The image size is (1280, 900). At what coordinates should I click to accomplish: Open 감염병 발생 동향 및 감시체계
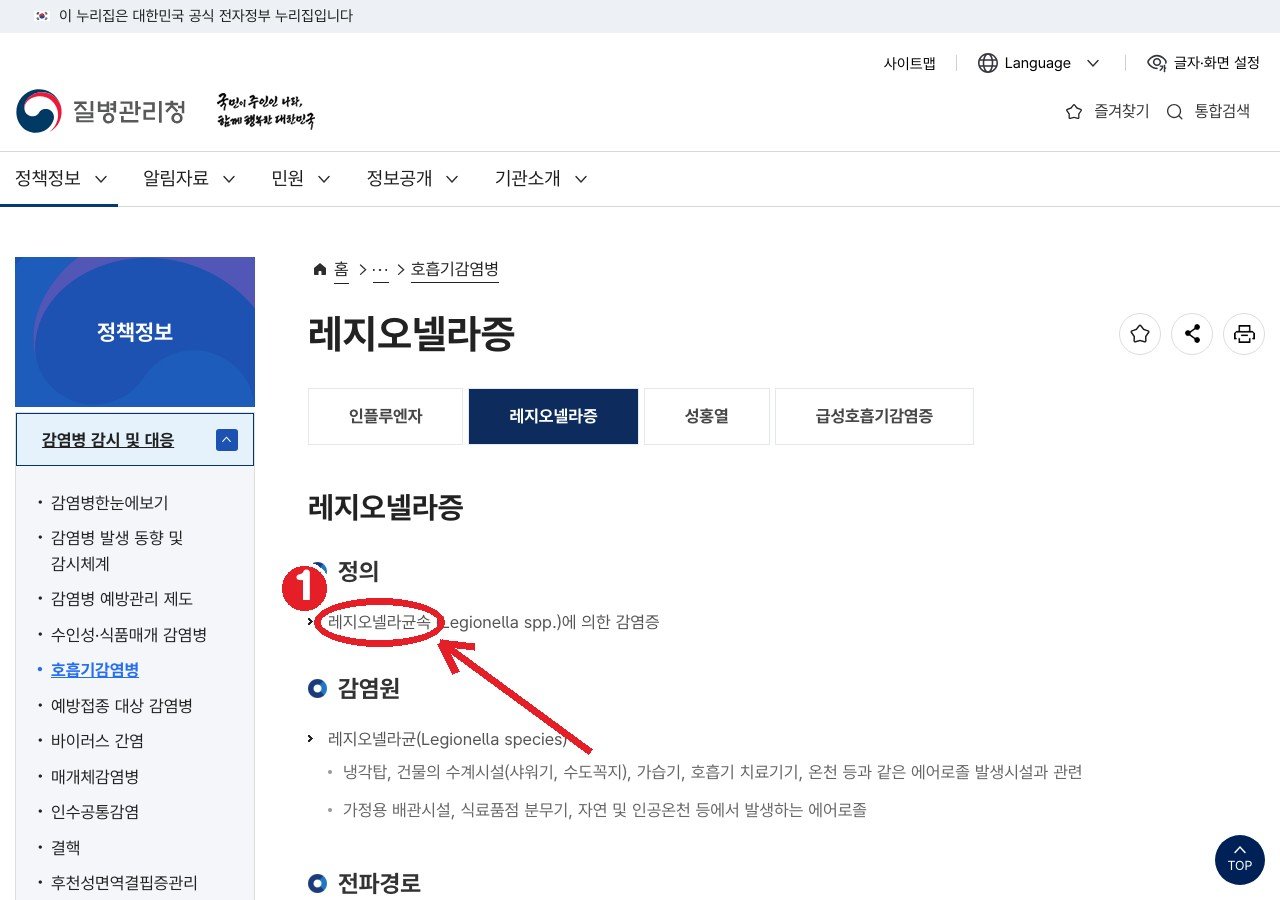tap(117, 551)
